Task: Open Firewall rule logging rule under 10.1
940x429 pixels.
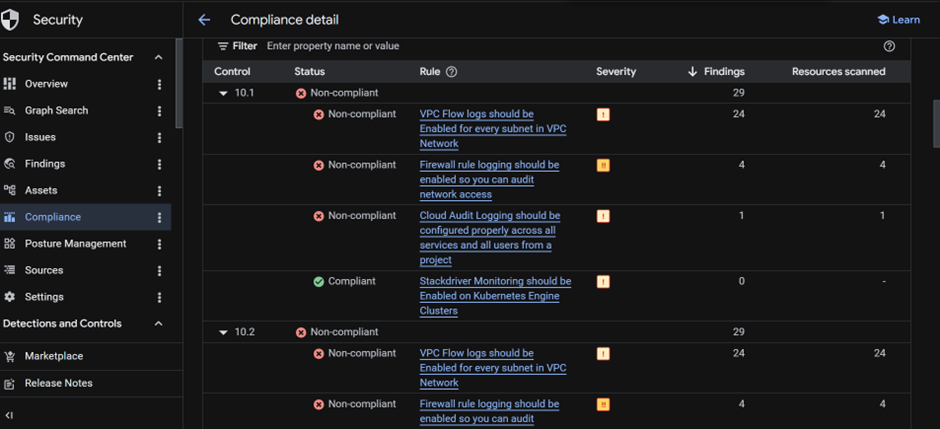Action: pyautogui.click(x=489, y=180)
